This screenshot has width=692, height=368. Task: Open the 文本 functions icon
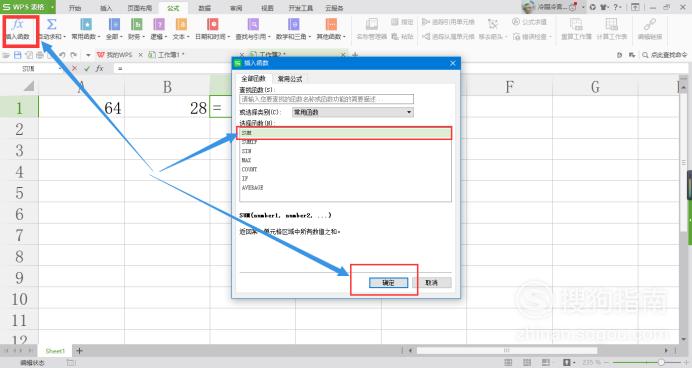coord(181,24)
